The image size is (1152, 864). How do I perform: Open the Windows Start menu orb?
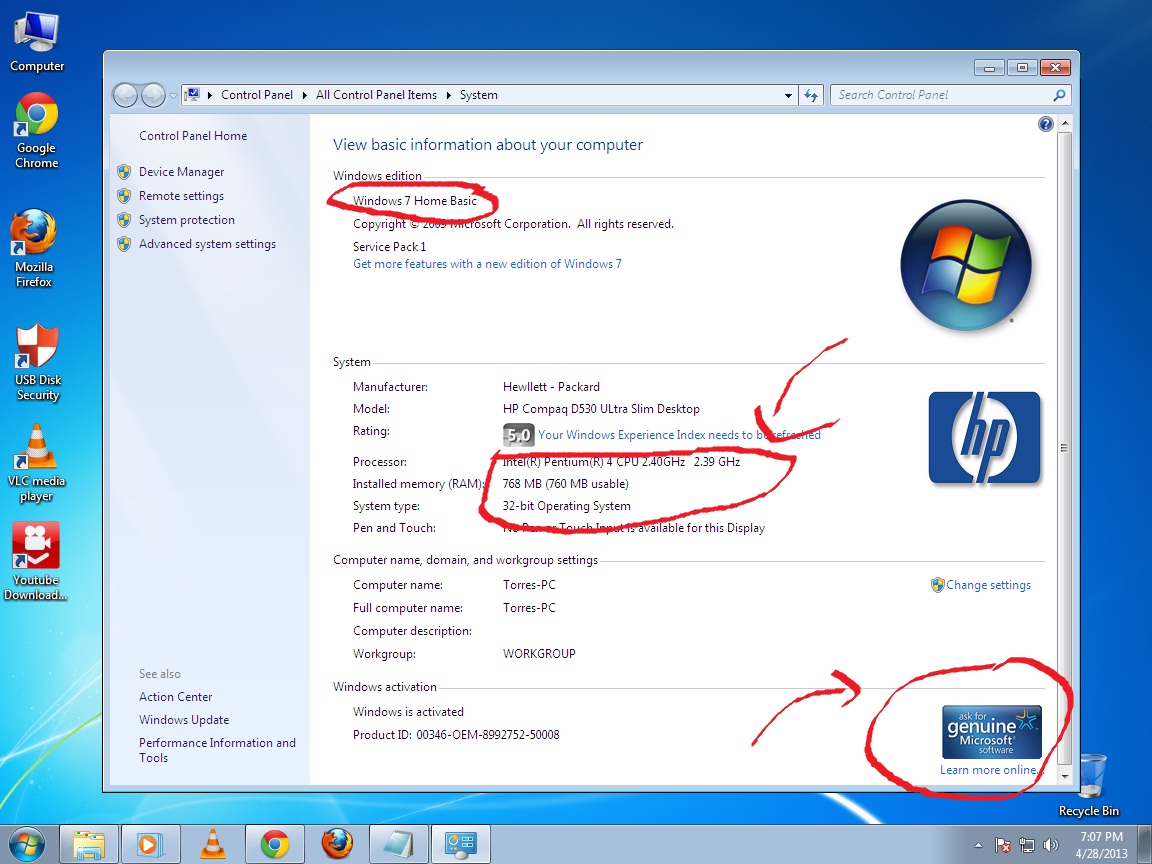coord(26,844)
